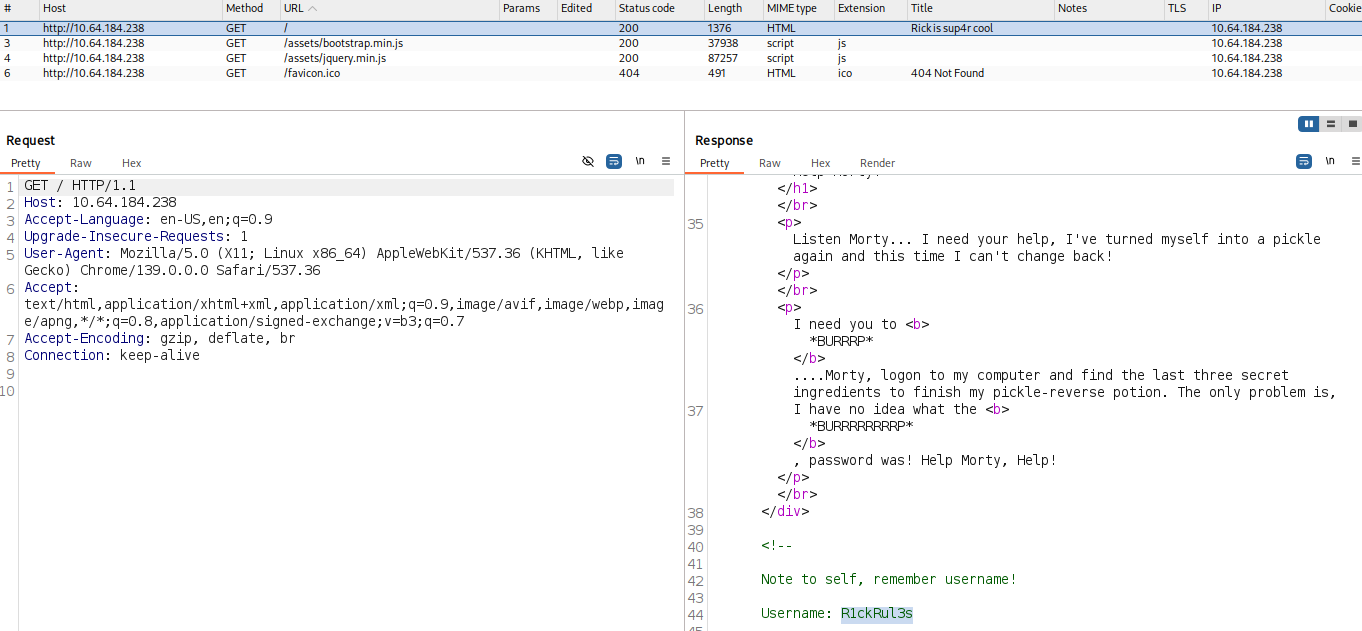Toggle word wrap in Request panel
1362x631 pixels.
coord(614,161)
